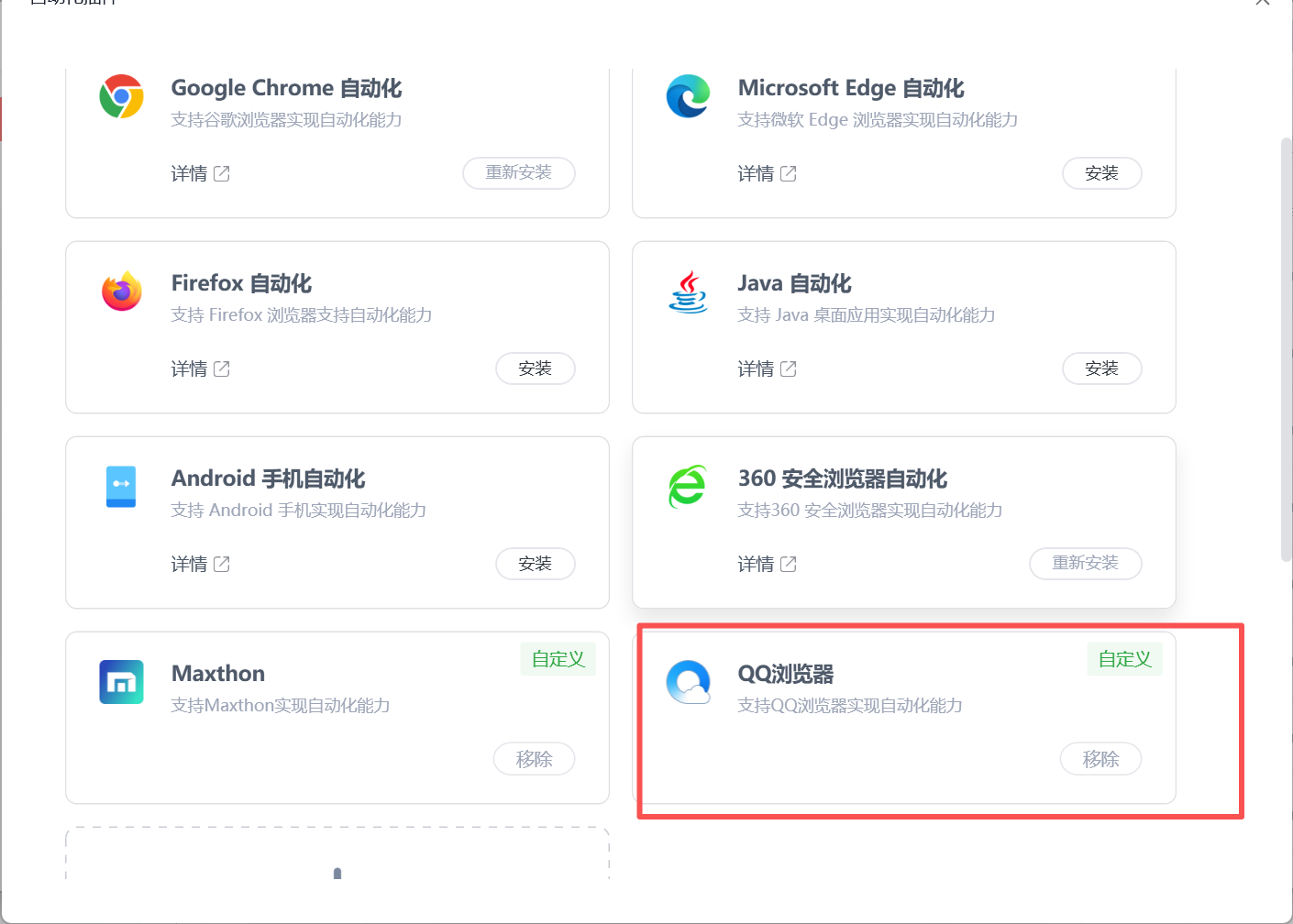The width and height of the screenshot is (1293, 924).
Task: Reinstall the Google Chrome automation plugin
Action: pyautogui.click(x=519, y=173)
